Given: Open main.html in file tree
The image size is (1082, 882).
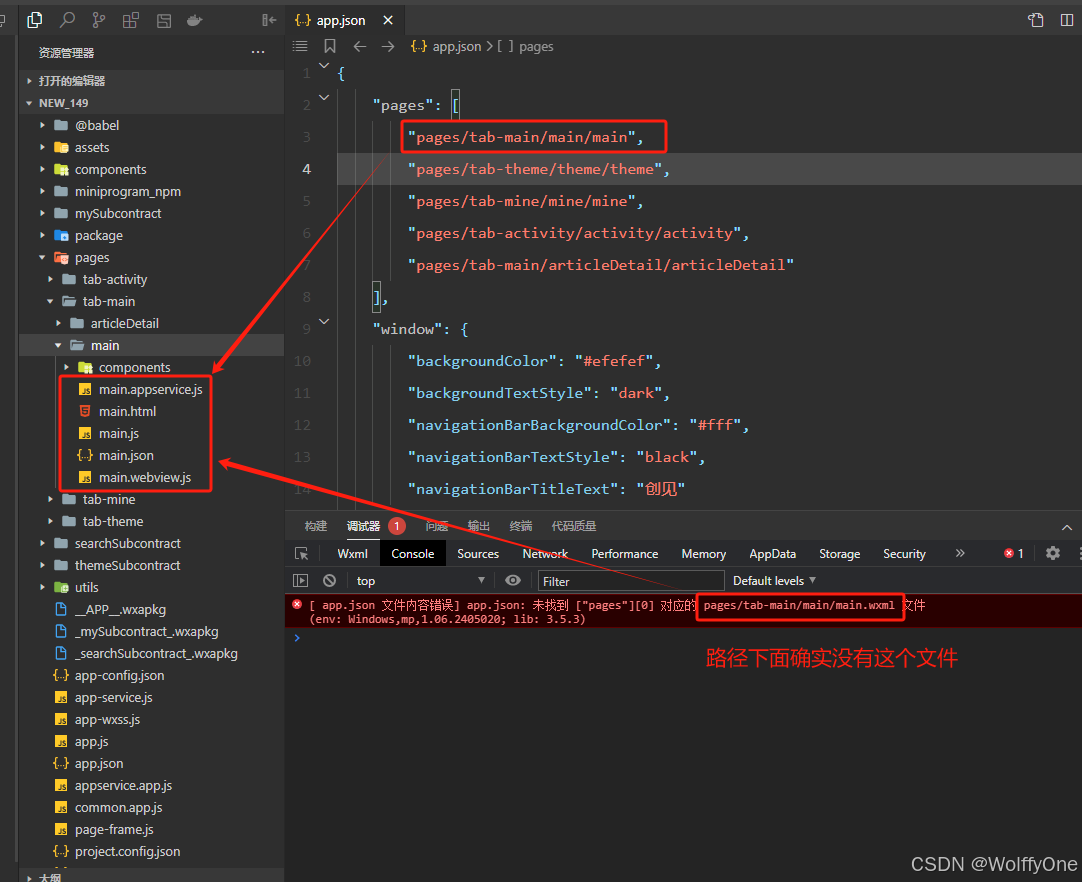Looking at the screenshot, I should (x=128, y=411).
